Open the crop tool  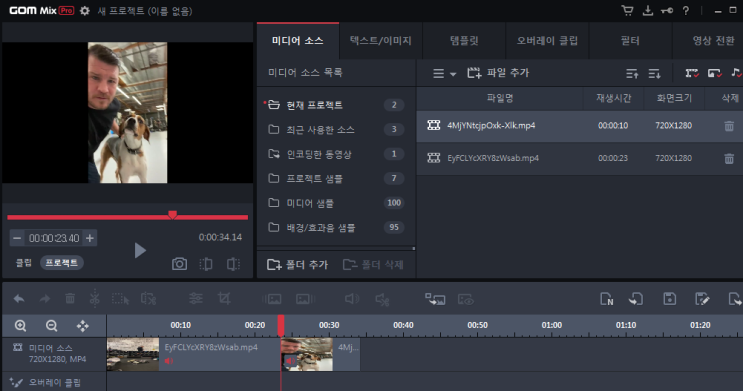click(x=224, y=299)
